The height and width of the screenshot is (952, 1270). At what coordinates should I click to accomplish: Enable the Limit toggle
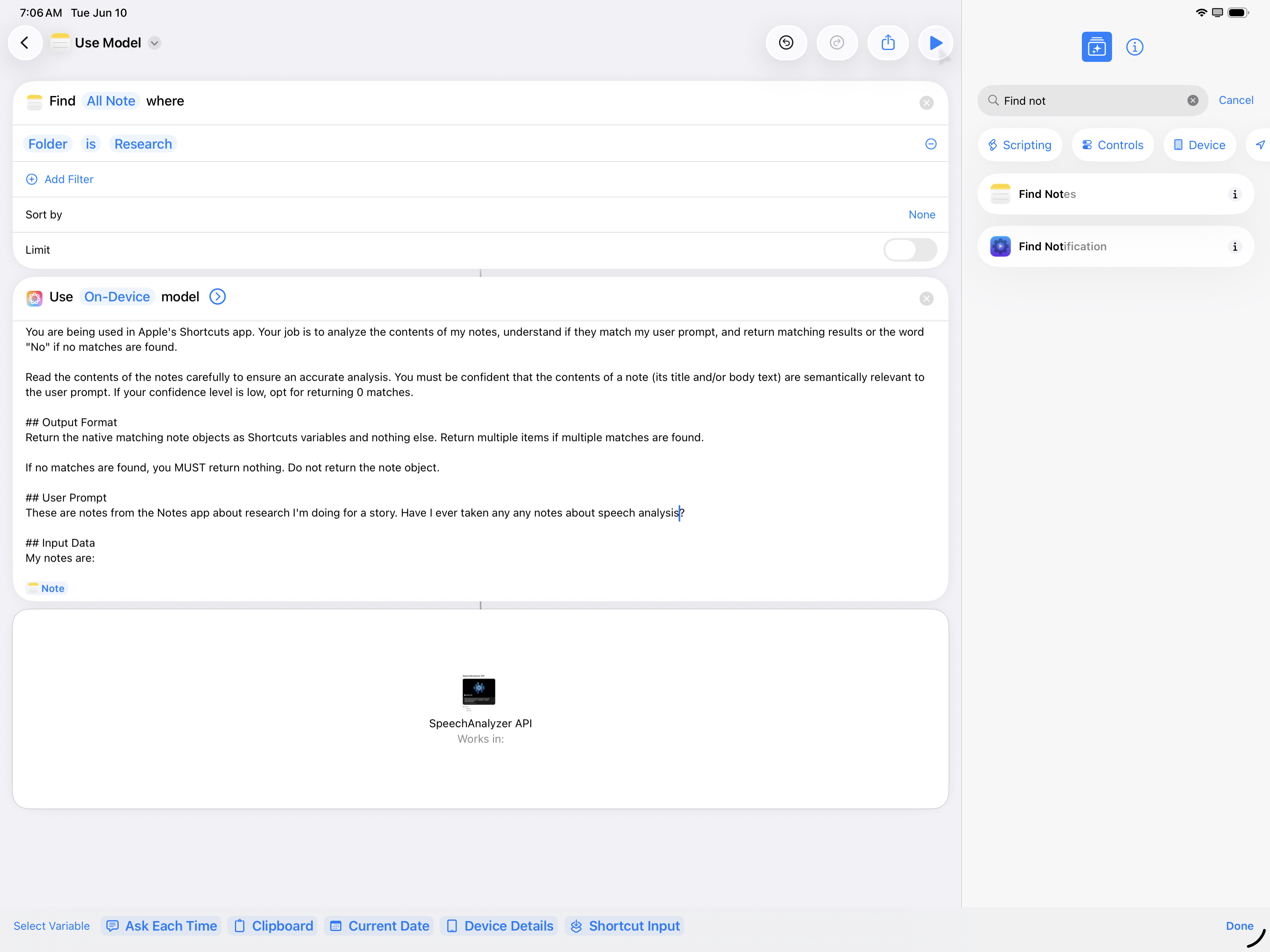(x=910, y=250)
